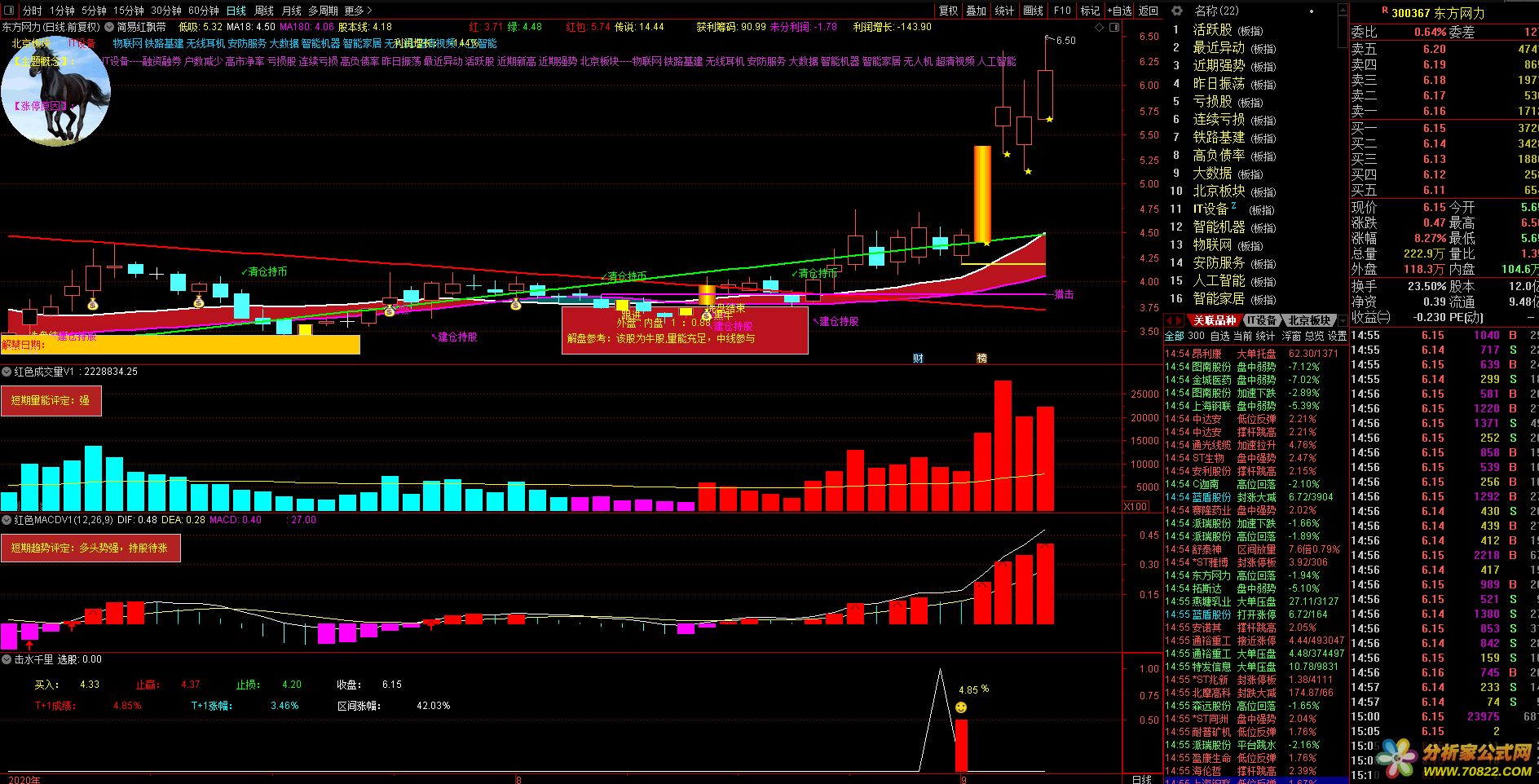This screenshot has width=1539, height=784.
Task: Toggle the left panel icon beside 分时
Action: [x=10, y=11]
